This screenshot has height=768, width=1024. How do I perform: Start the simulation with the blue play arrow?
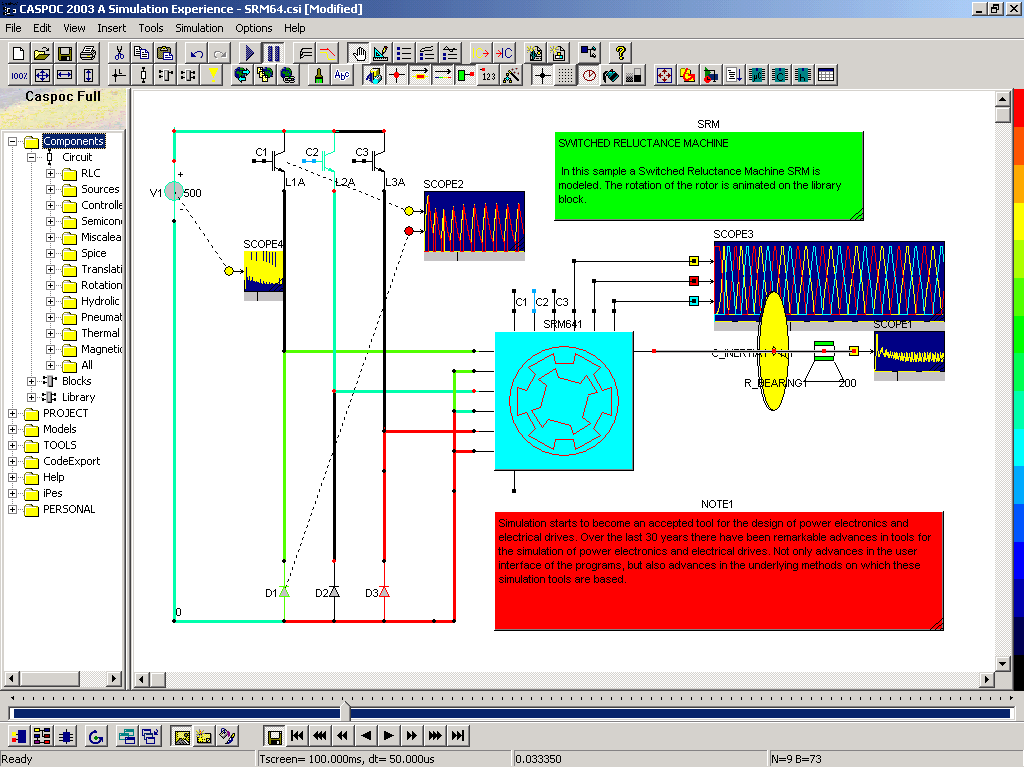coord(250,53)
